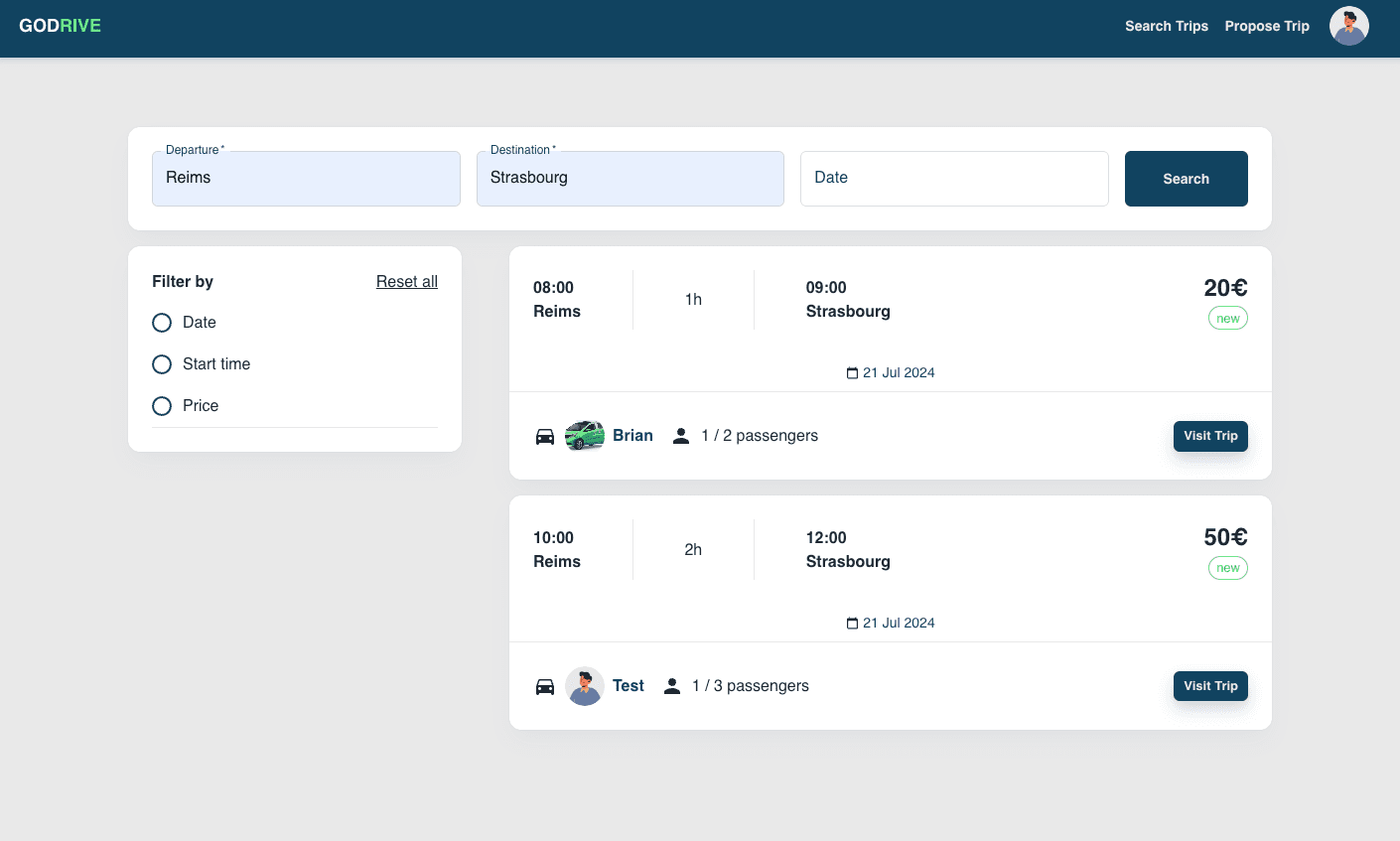1400x841 pixels.
Task: Select the Date filter radio button
Action: pos(162,323)
